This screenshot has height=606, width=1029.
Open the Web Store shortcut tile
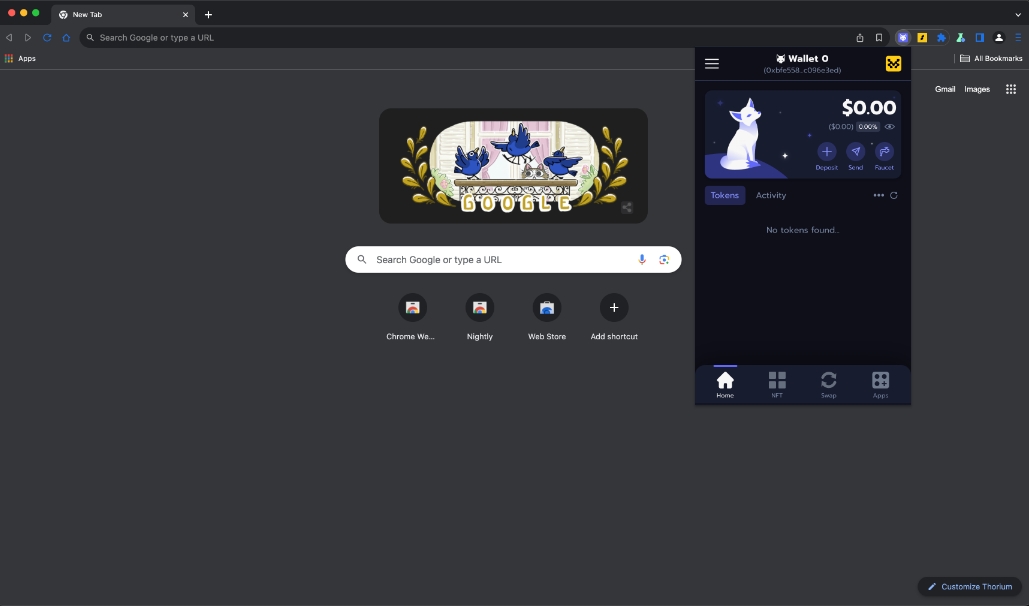point(547,317)
